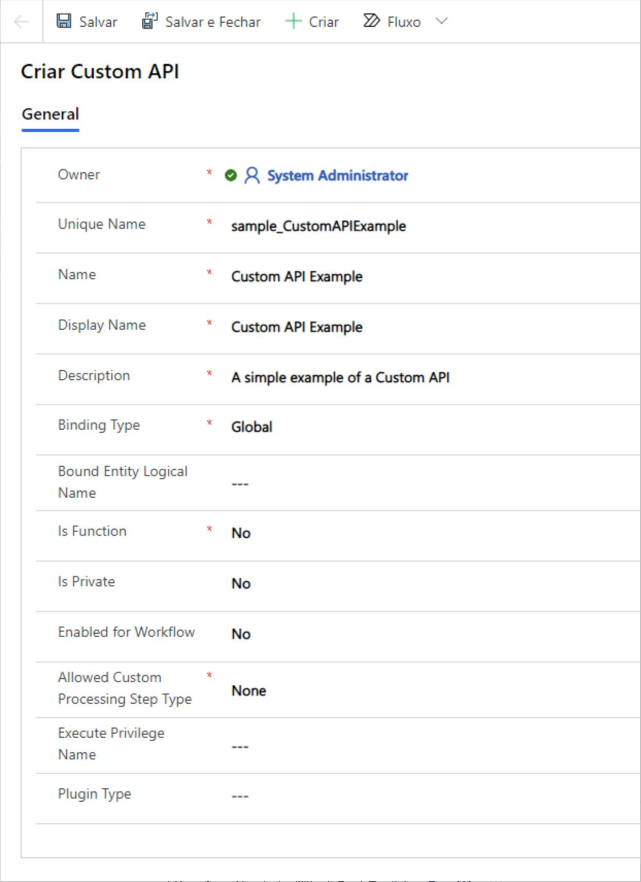
Task: Open the Allowed Custom Processing Step Type picker
Action: pos(246,689)
